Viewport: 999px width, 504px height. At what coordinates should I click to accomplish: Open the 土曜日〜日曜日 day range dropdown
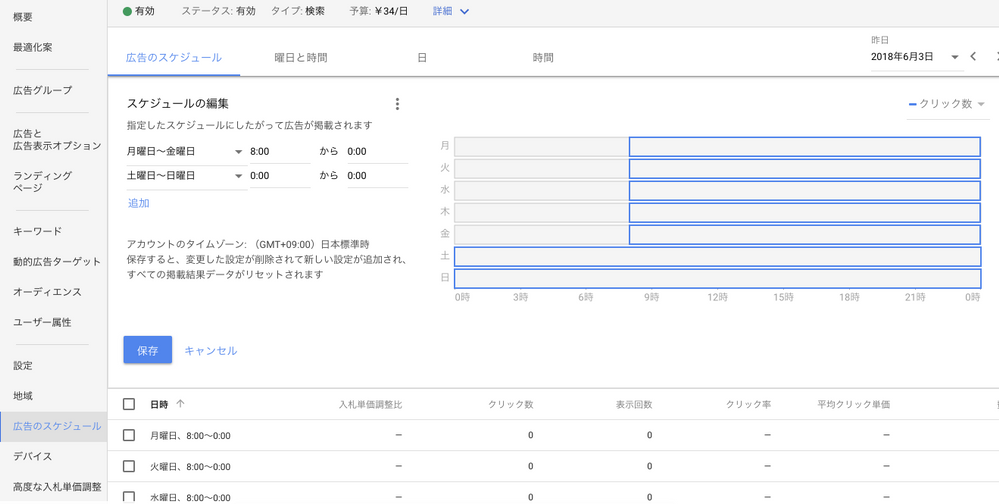point(185,176)
